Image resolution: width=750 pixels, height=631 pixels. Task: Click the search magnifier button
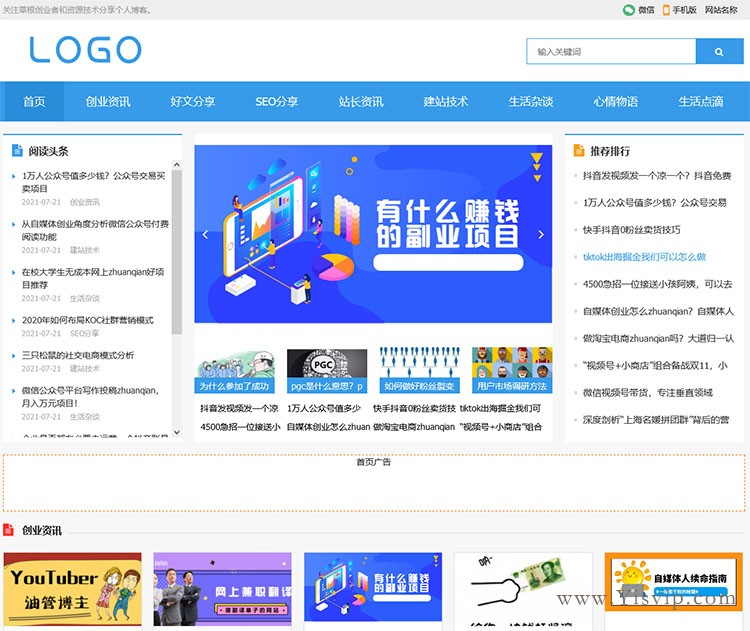point(719,52)
